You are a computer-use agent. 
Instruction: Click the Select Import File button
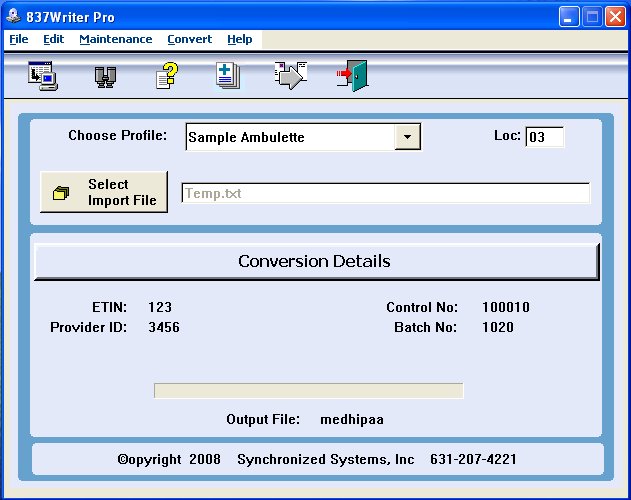pyautogui.click(x=104, y=192)
